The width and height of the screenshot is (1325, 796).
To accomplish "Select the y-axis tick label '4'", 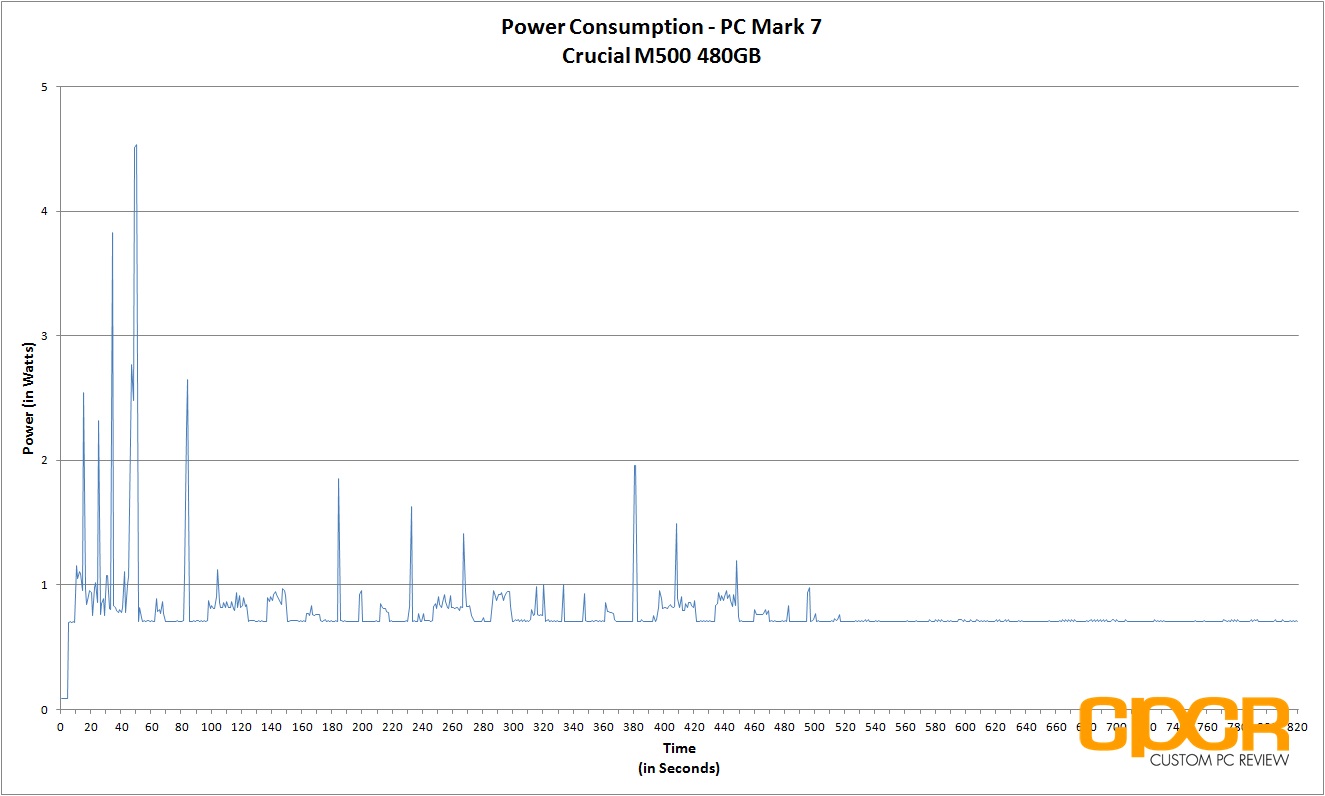I will (x=46, y=211).
